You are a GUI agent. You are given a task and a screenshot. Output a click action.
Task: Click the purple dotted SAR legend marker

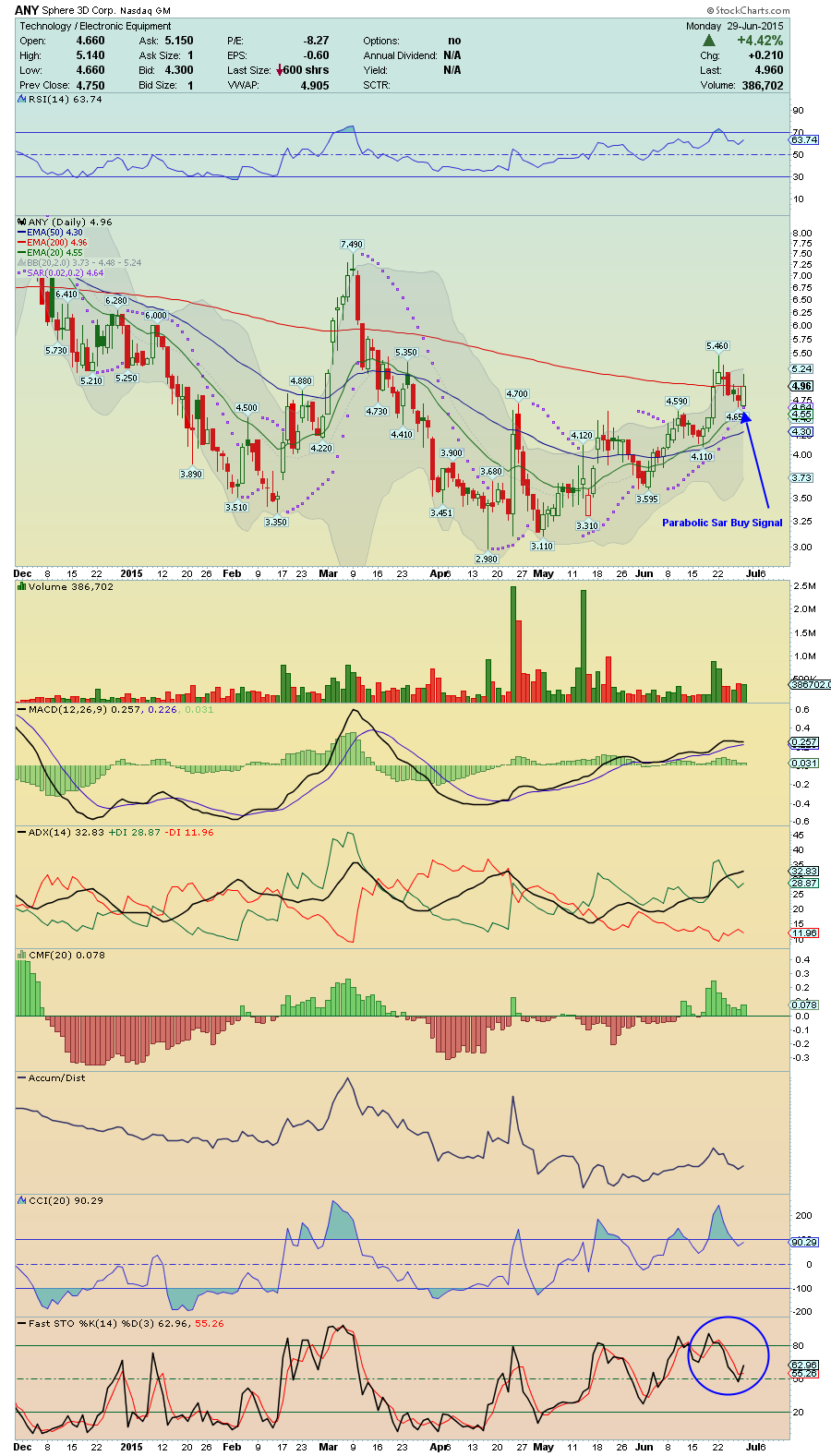click(21, 273)
